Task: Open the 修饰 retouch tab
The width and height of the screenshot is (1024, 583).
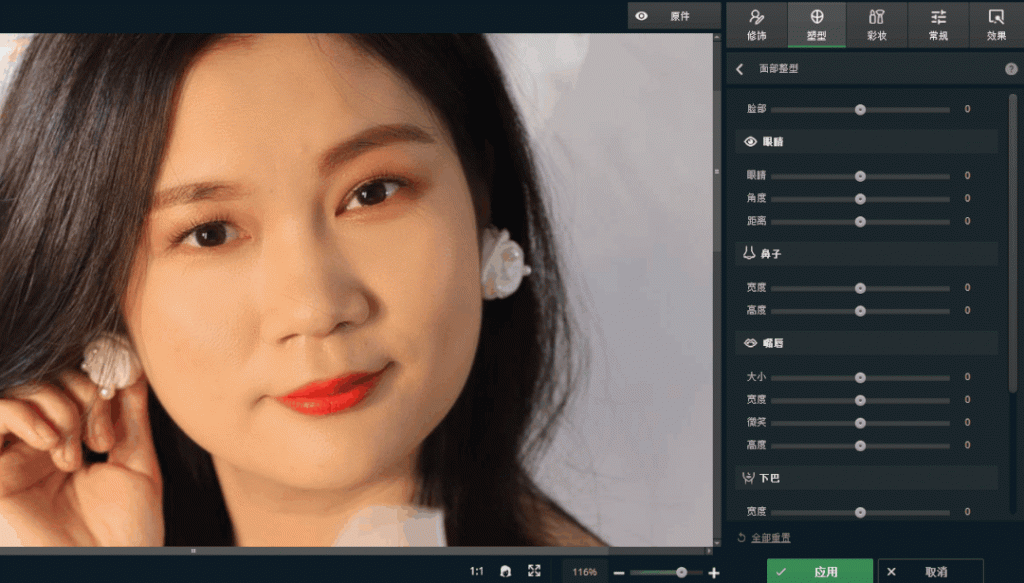Action: click(x=757, y=24)
